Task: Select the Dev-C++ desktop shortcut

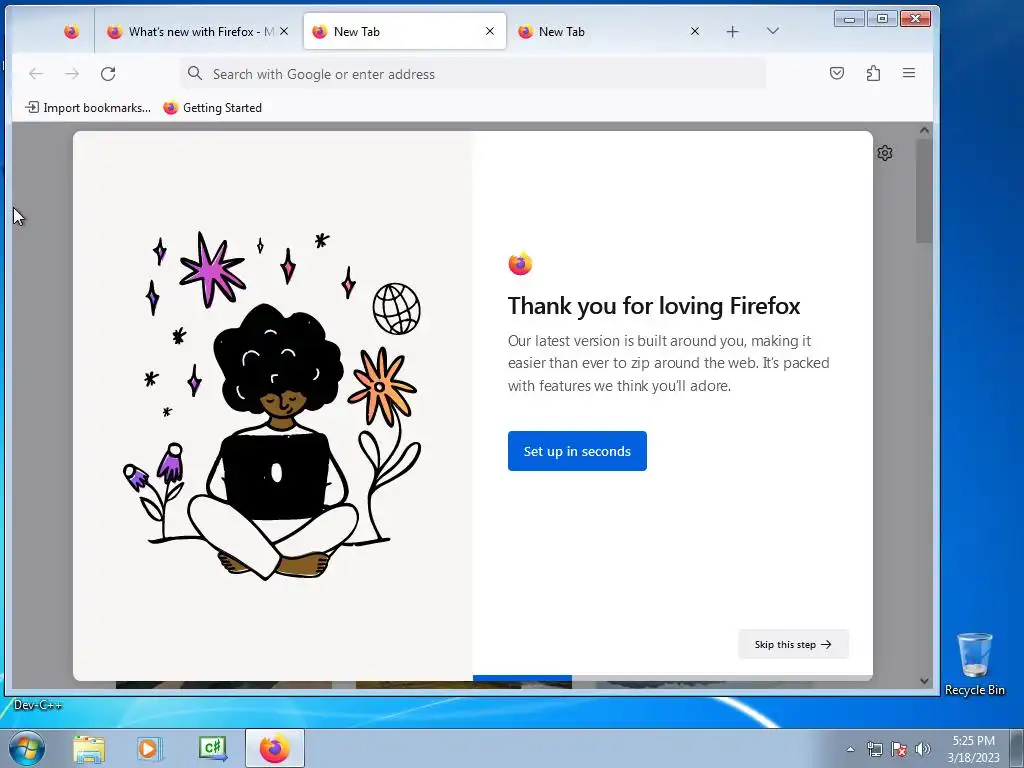Action: [x=38, y=705]
